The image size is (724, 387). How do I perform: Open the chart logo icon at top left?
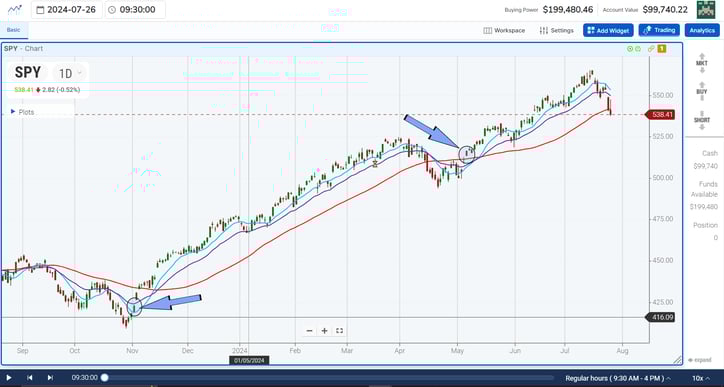coord(15,9)
